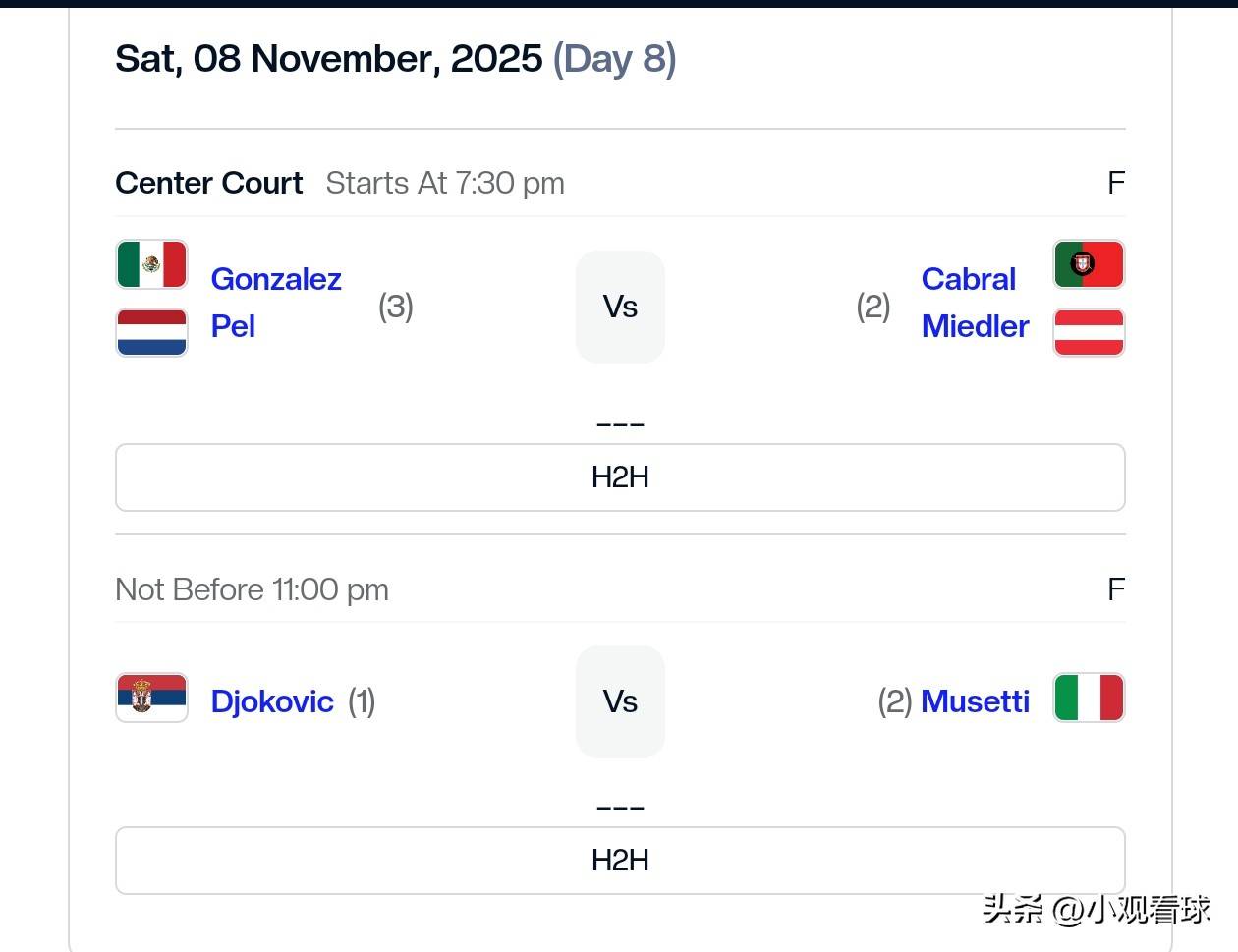
Task: Click the Portugal flag icon
Action: [x=1089, y=264]
